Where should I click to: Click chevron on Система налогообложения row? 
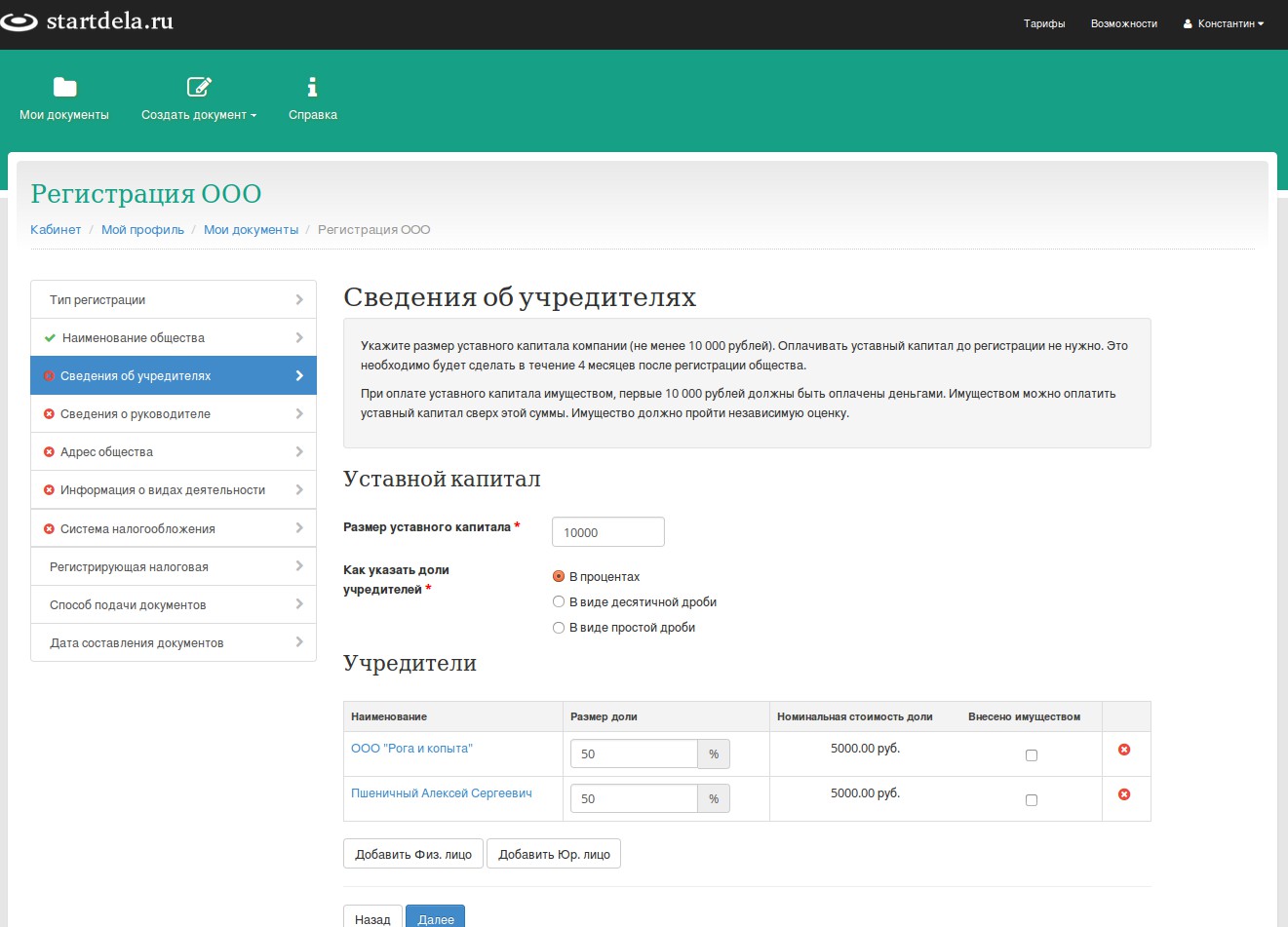pos(299,527)
